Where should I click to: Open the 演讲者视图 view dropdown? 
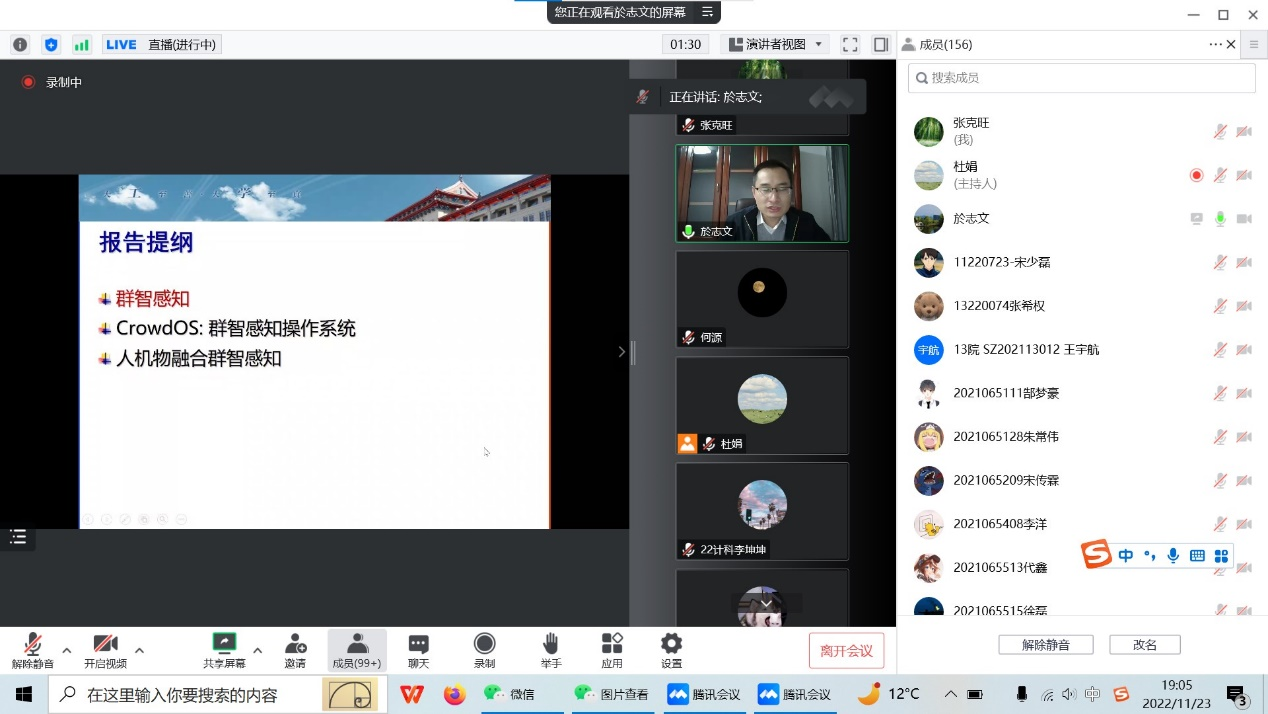[776, 44]
